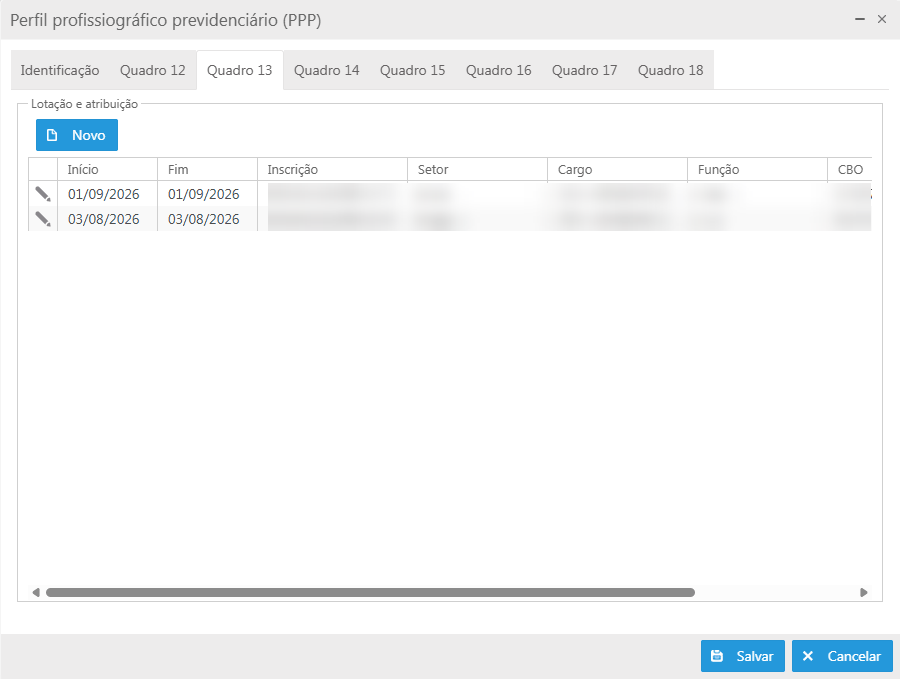The width and height of the screenshot is (900, 679).
Task: Save the PPP form with Salvar
Action: pyautogui.click(x=742, y=656)
